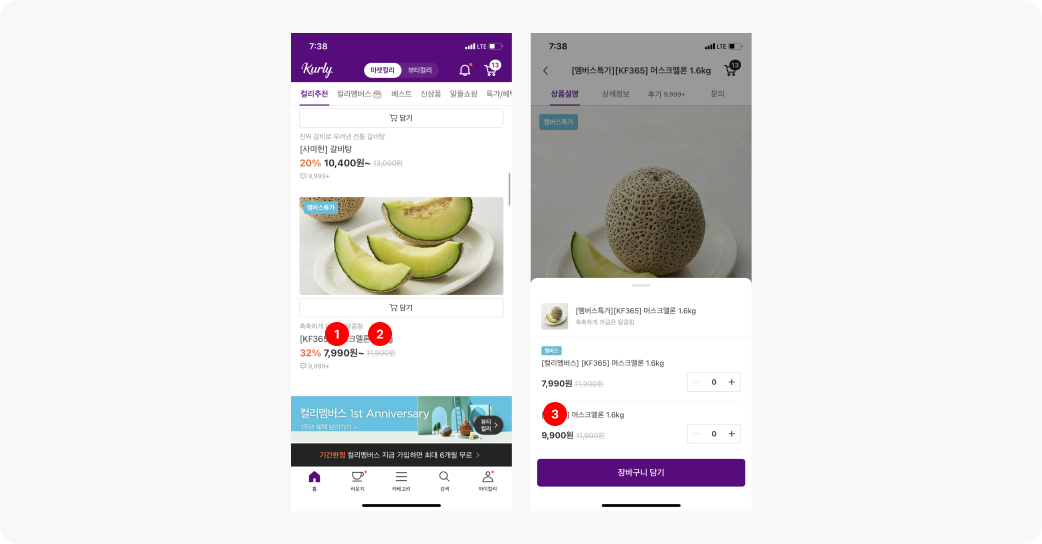Open the 컬리멤버스 1st Anniversary banner
Viewport: 1042px width, 544px height.
click(x=401, y=419)
